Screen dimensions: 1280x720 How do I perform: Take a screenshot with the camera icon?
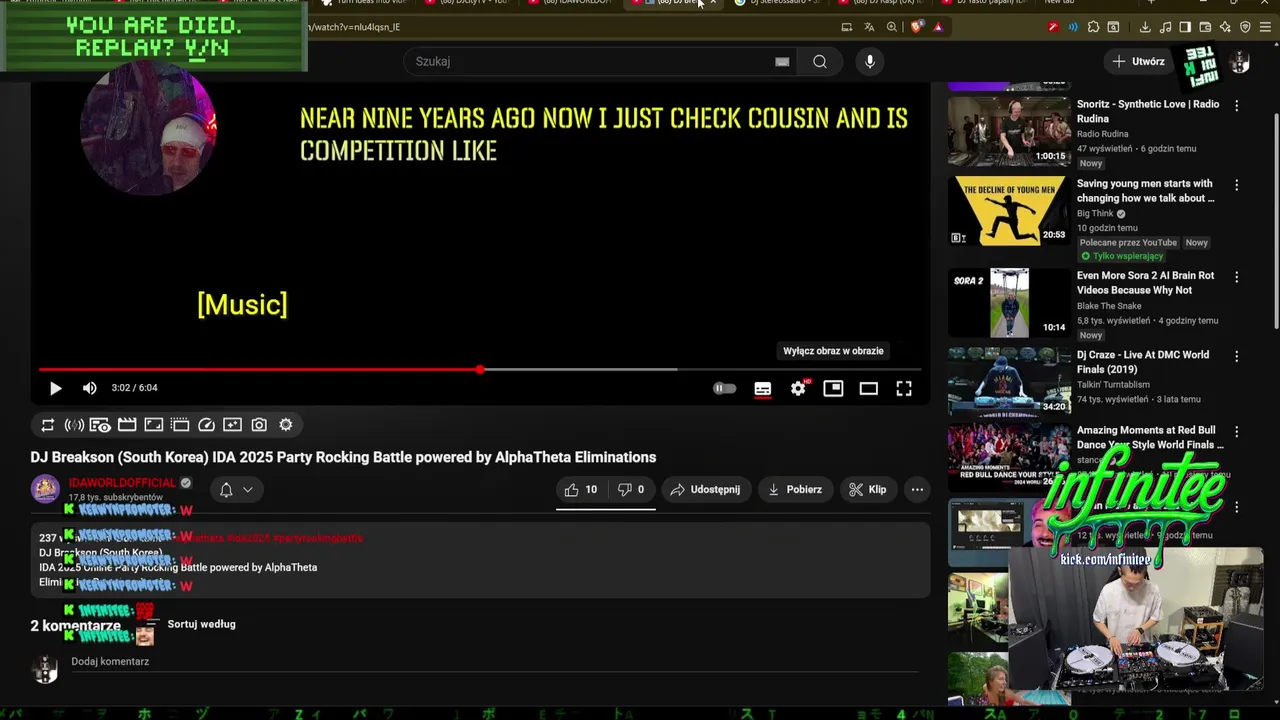click(259, 425)
